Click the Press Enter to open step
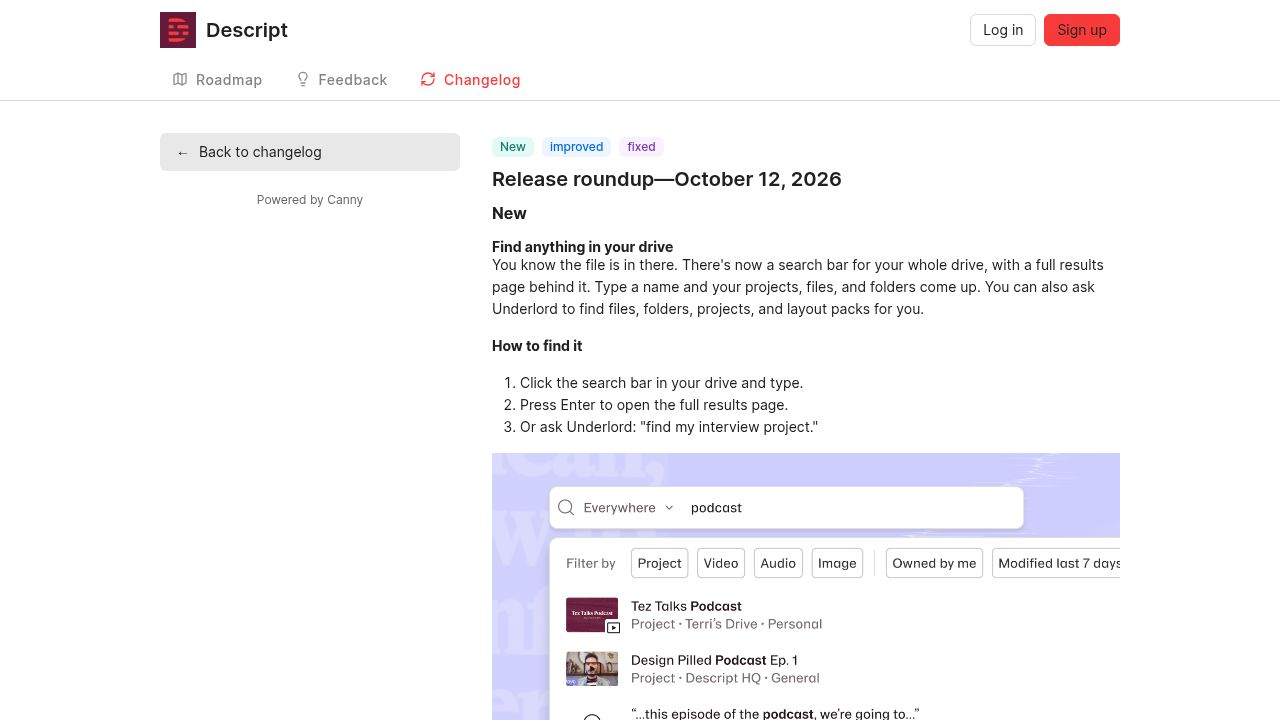The height and width of the screenshot is (720, 1280). pos(654,405)
